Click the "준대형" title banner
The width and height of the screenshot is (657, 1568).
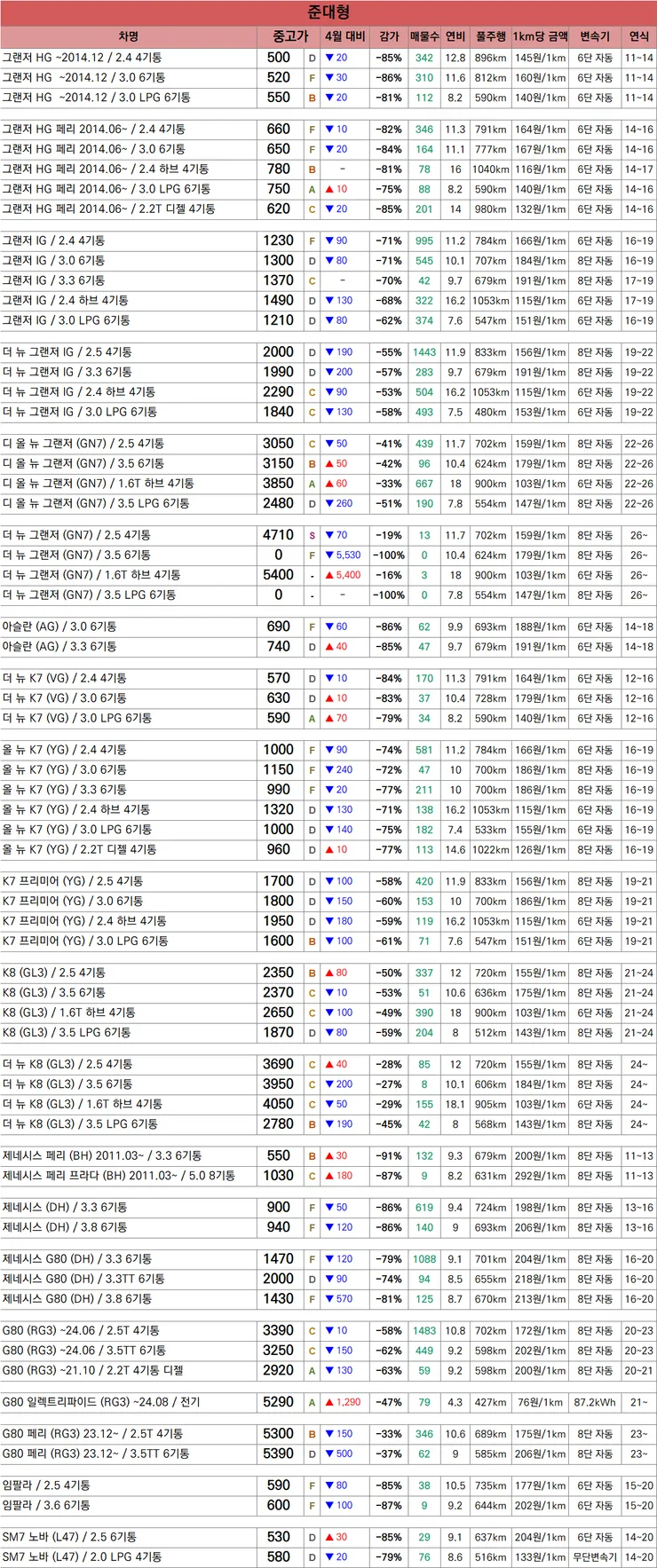tap(328, 12)
